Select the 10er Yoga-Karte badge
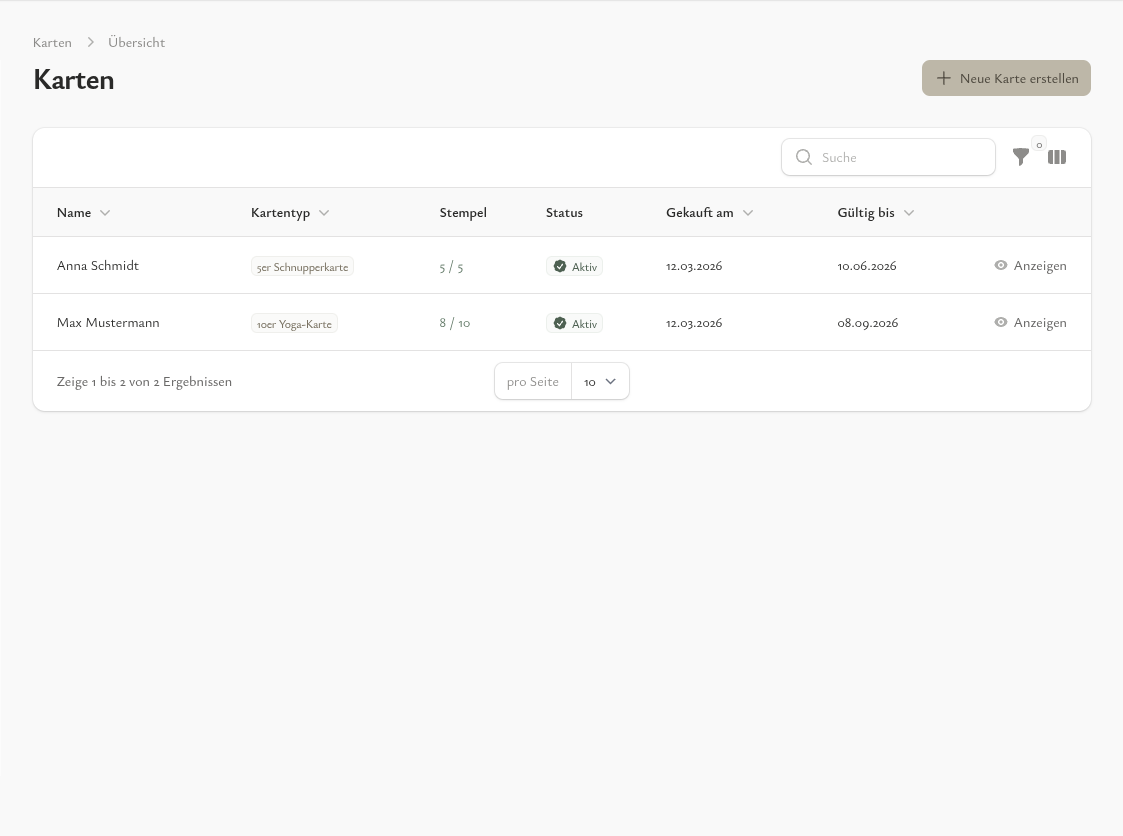1123x836 pixels. click(294, 324)
